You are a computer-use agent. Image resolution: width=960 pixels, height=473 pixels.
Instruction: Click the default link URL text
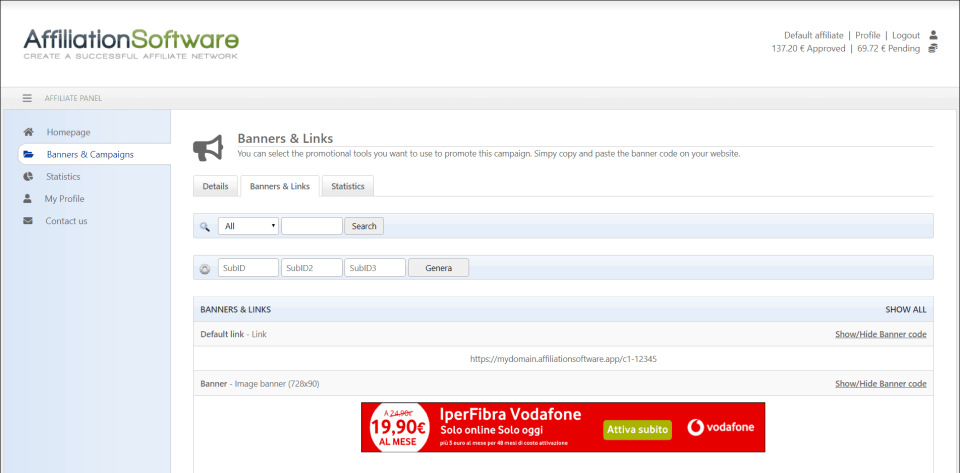563,359
